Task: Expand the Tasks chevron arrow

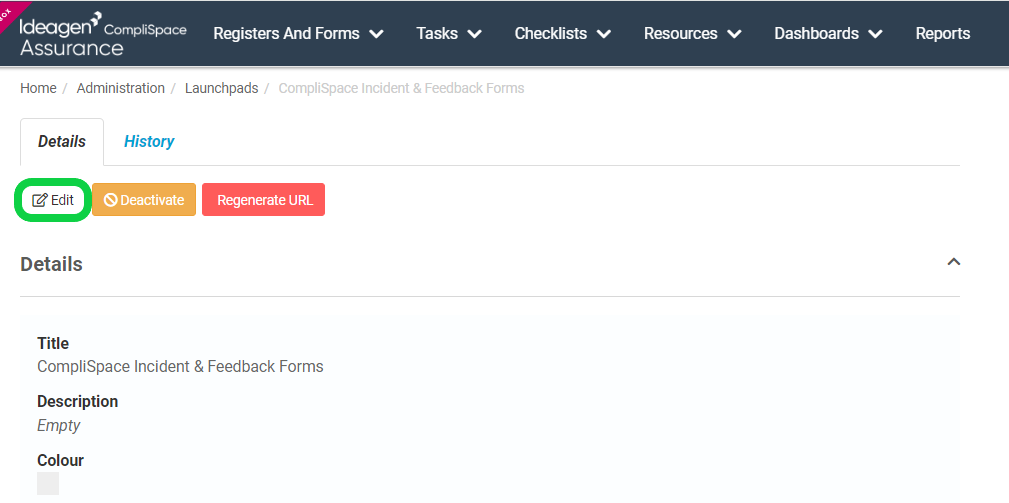Action: [x=474, y=34]
